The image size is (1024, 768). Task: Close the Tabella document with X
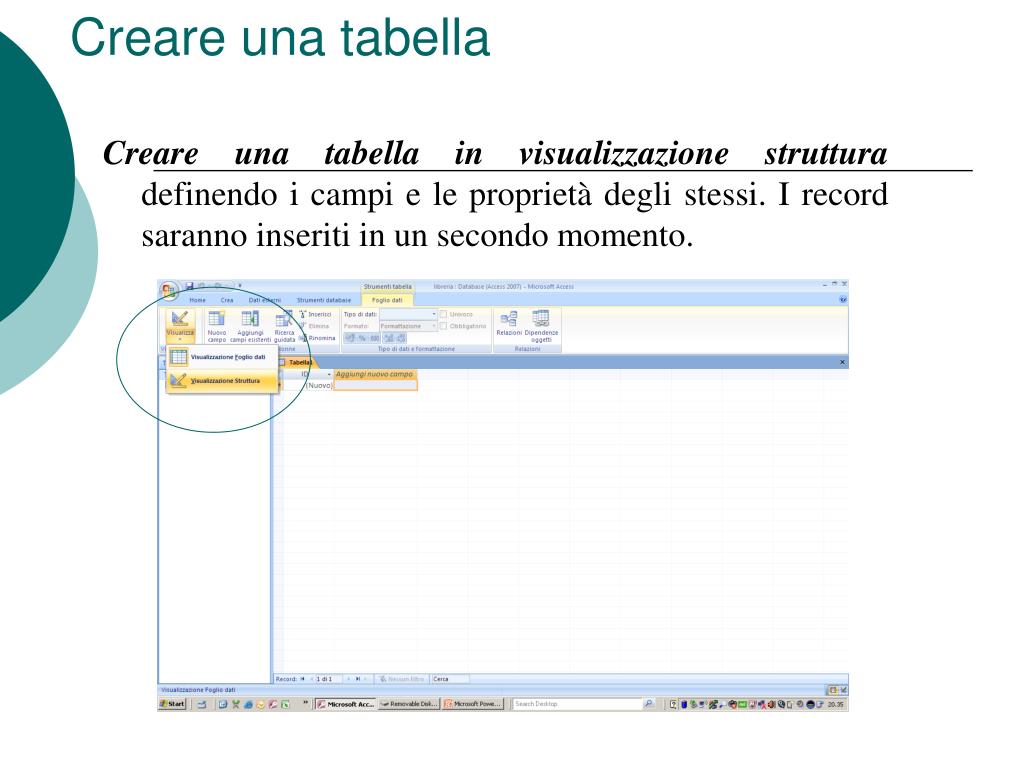click(842, 362)
